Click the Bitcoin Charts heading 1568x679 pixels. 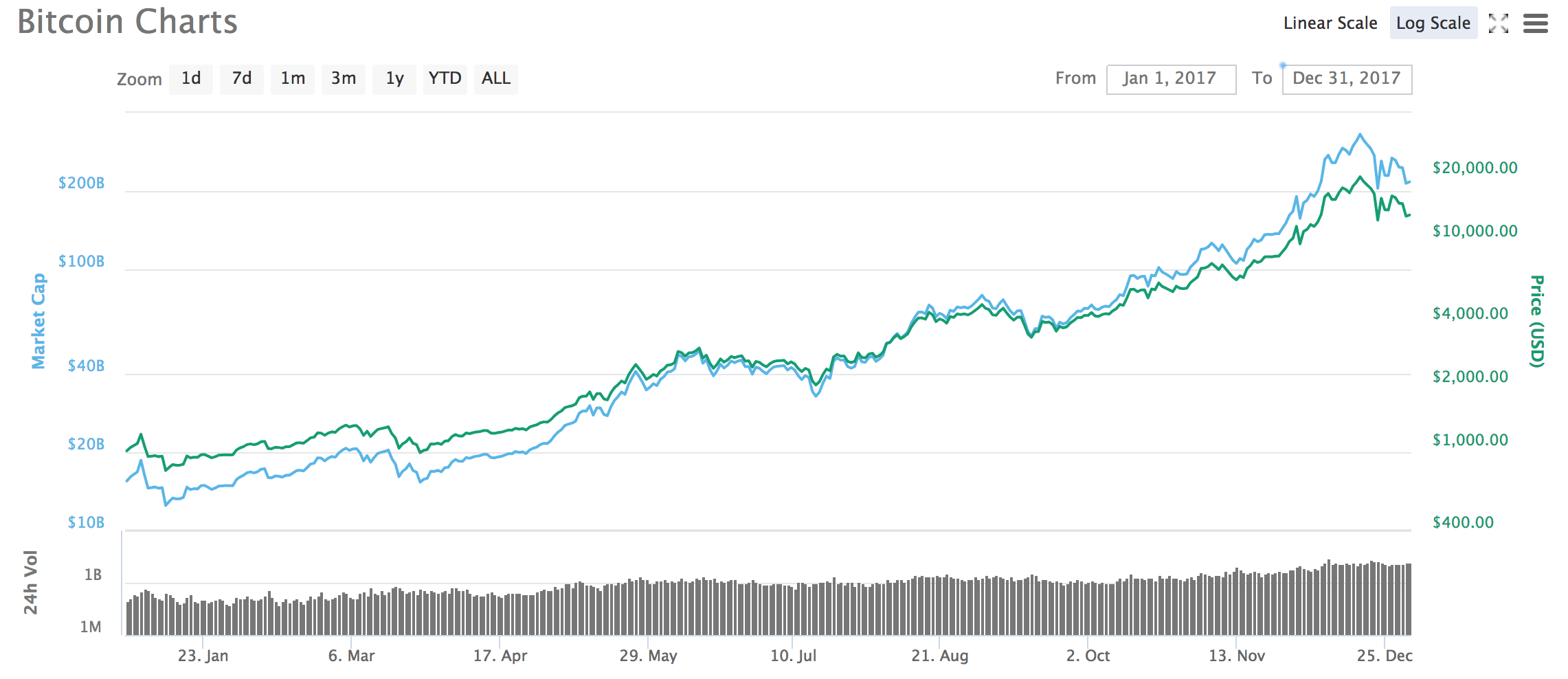point(128,22)
